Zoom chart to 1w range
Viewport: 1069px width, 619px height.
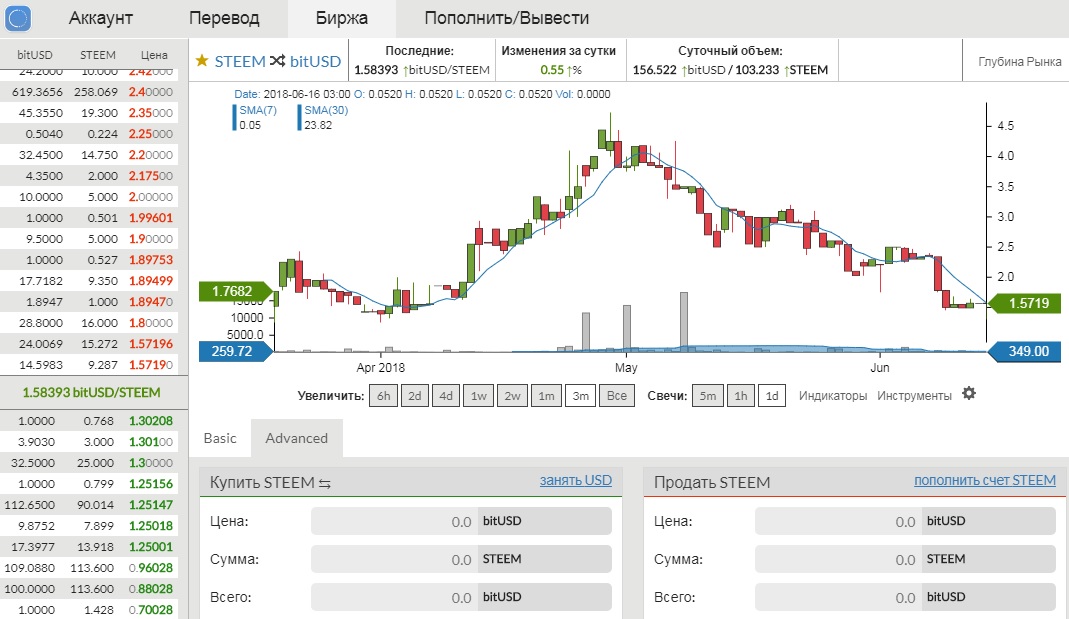tap(479, 396)
